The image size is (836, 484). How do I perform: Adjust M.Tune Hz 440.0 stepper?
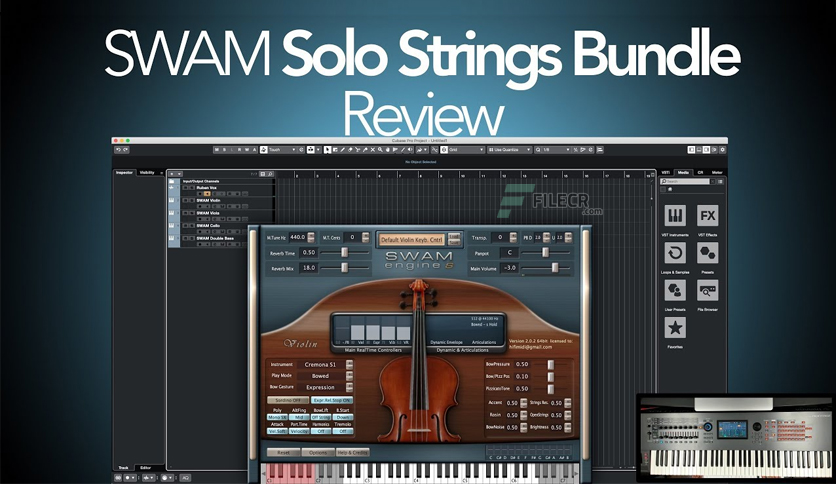[311, 237]
